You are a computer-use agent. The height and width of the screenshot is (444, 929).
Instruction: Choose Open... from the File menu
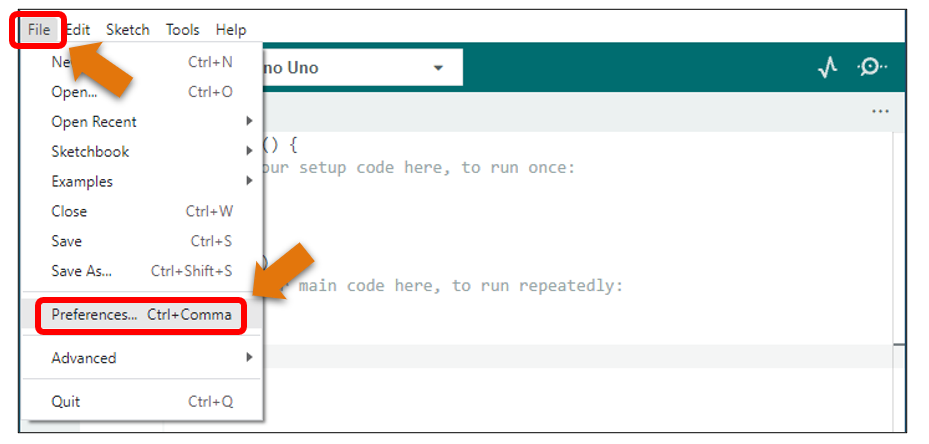pyautogui.click(x=142, y=92)
